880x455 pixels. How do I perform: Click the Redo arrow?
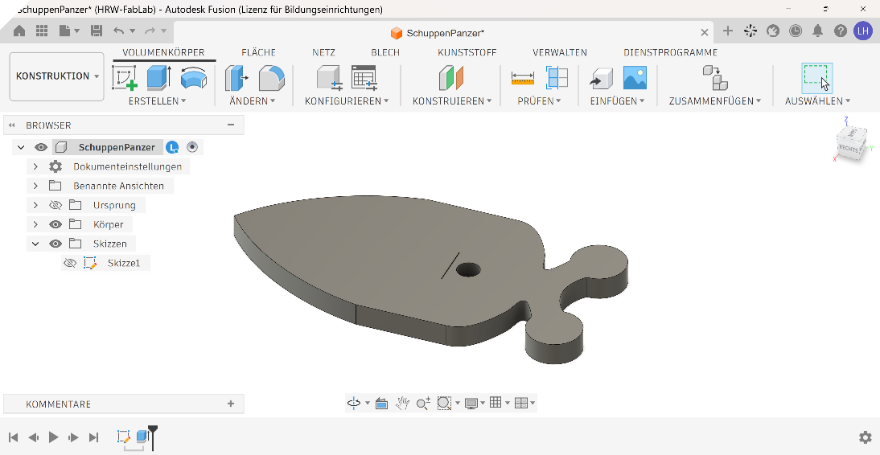(150, 31)
